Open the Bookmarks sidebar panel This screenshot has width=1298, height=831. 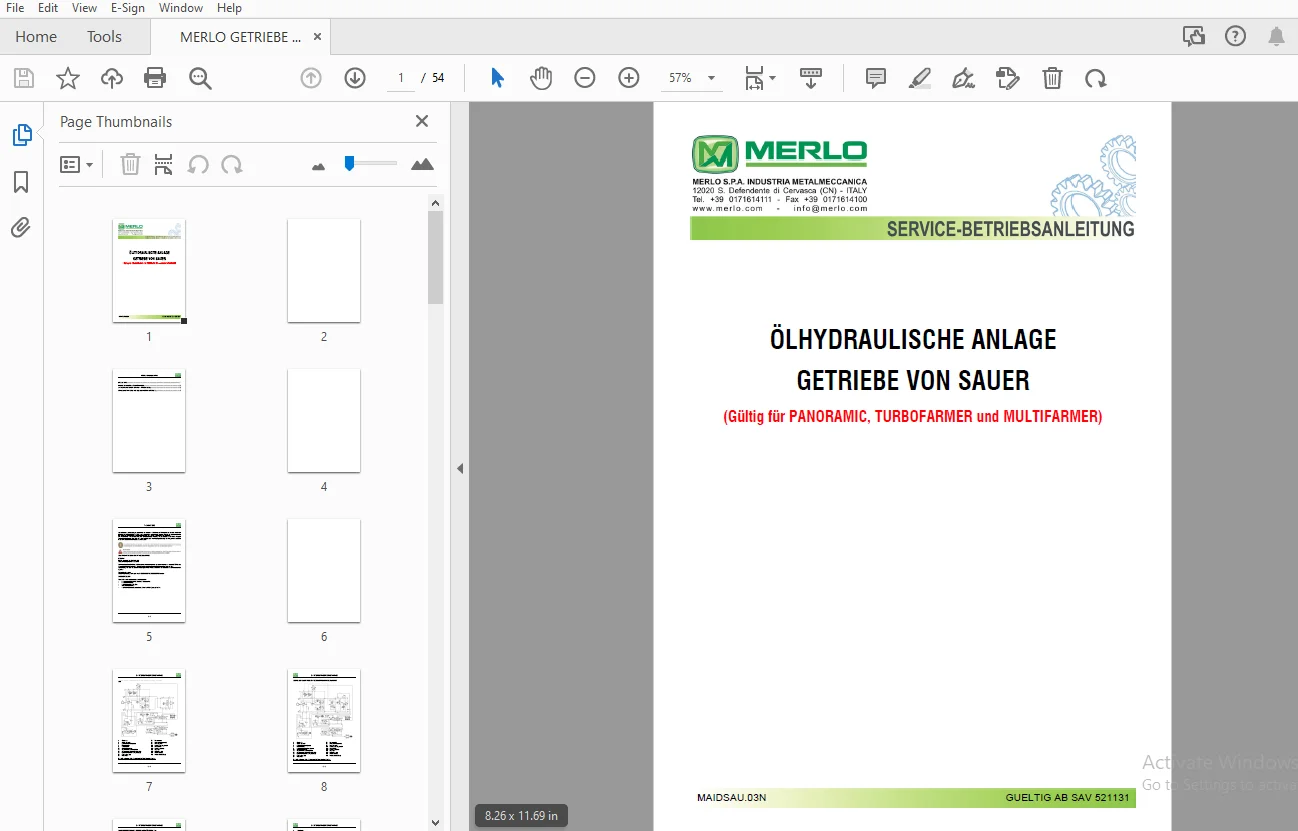[21, 182]
